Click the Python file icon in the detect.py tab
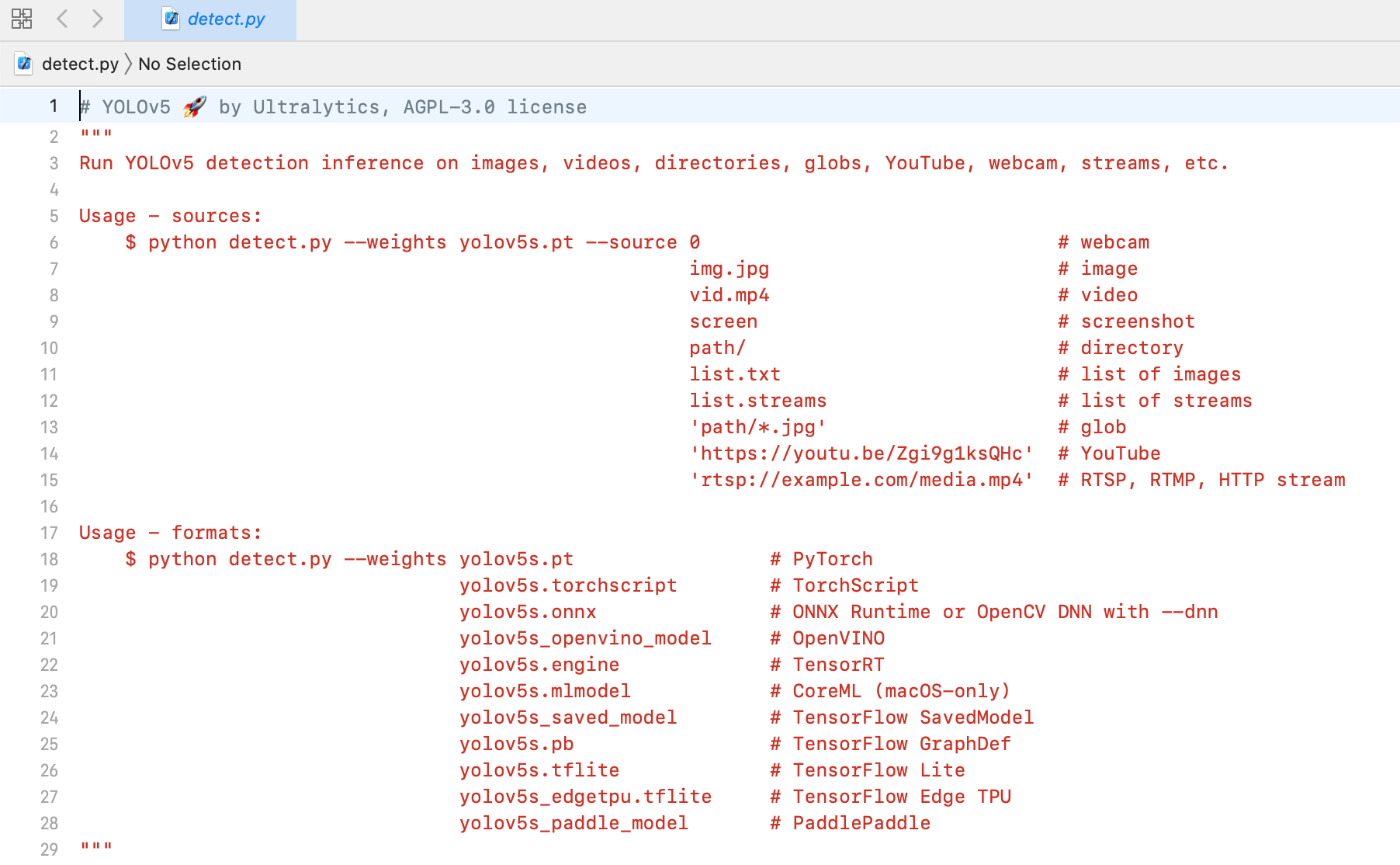 pyautogui.click(x=170, y=19)
